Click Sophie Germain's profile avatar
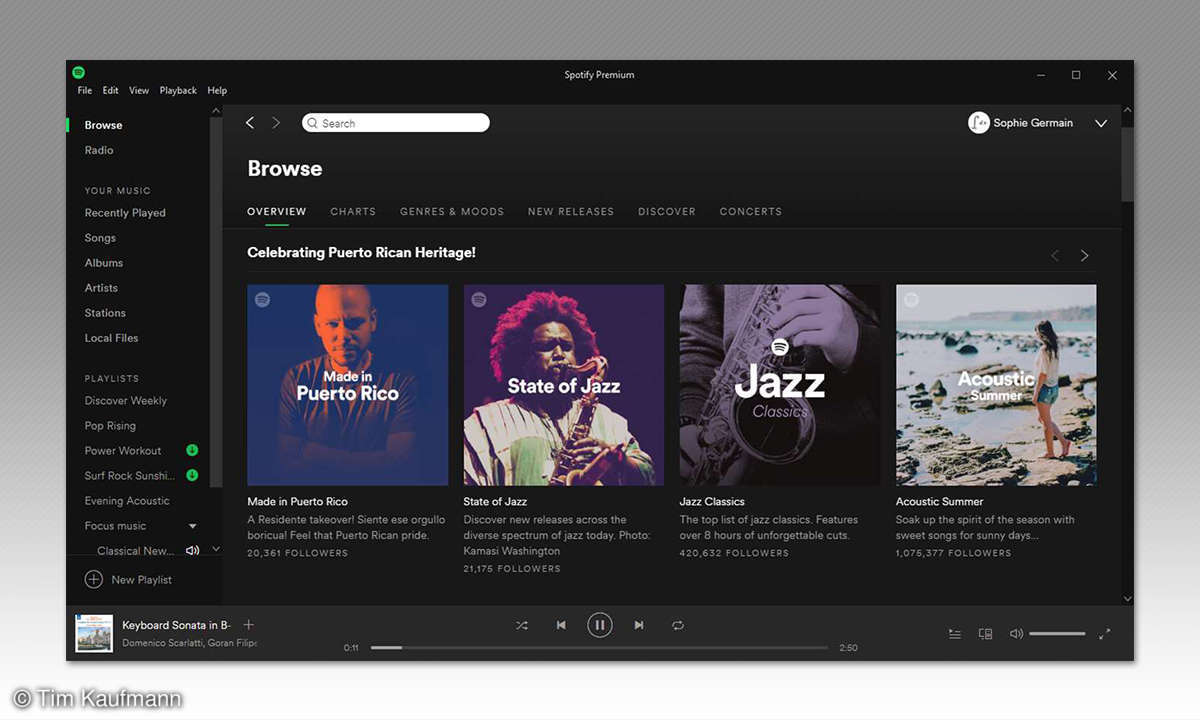 (x=979, y=123)
